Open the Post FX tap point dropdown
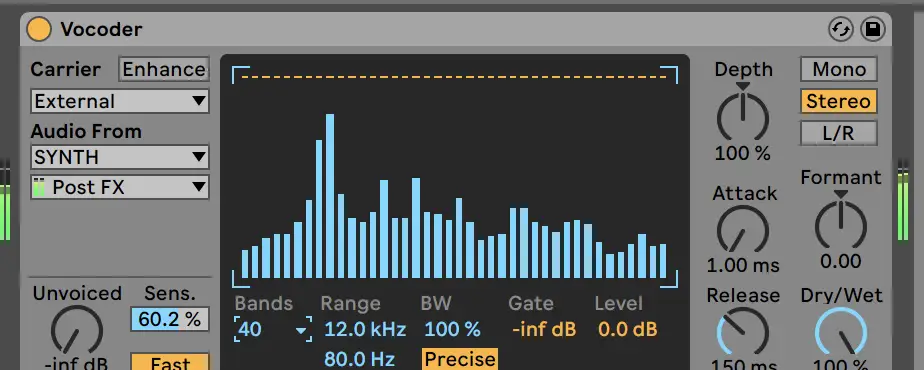This screenshot has width=924, height=370. click(x=120, y=187)
